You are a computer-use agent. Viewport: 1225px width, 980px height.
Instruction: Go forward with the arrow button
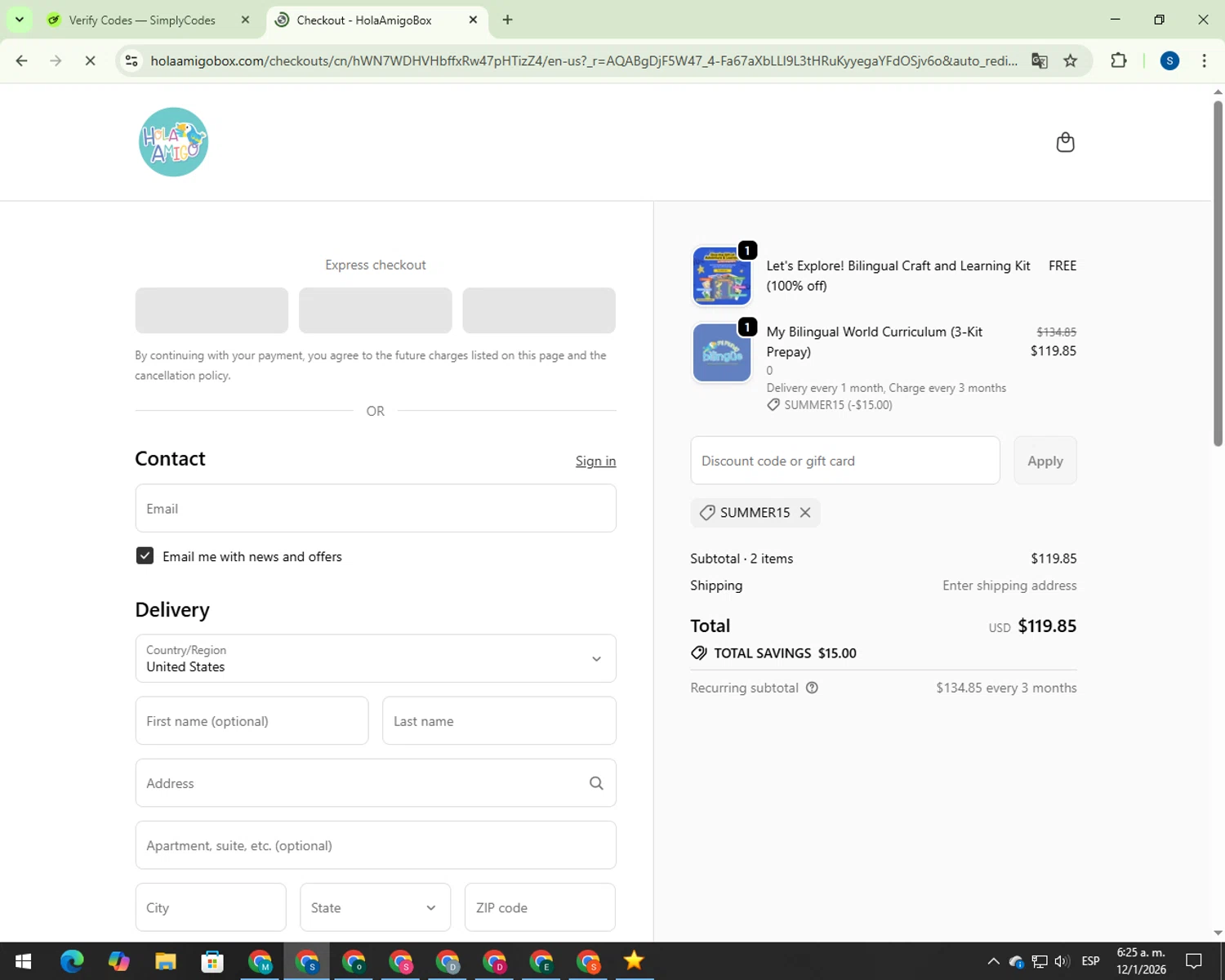tap(56, 60)
